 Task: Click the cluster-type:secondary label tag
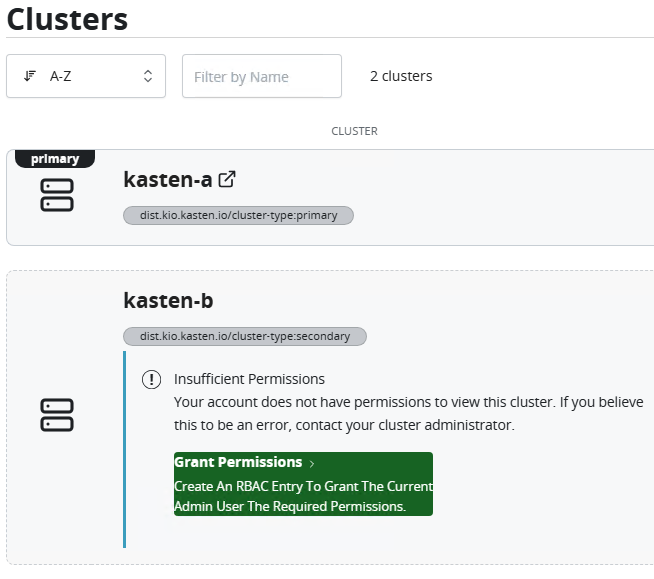coord(245,336)
